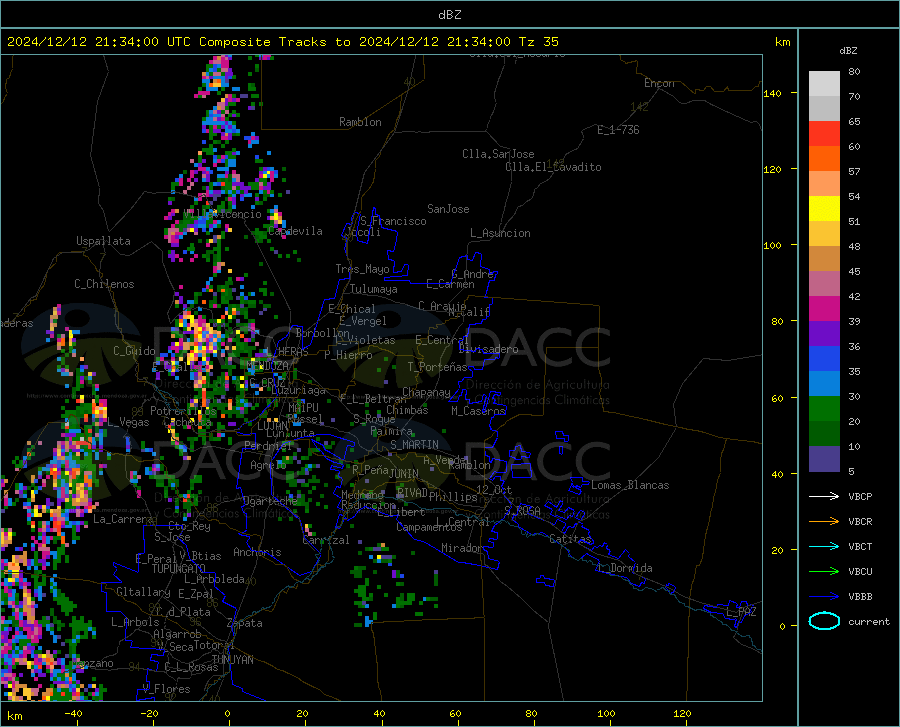
Task: Click the Lomas_Blancas place label
Action: (x=630, y=485)
